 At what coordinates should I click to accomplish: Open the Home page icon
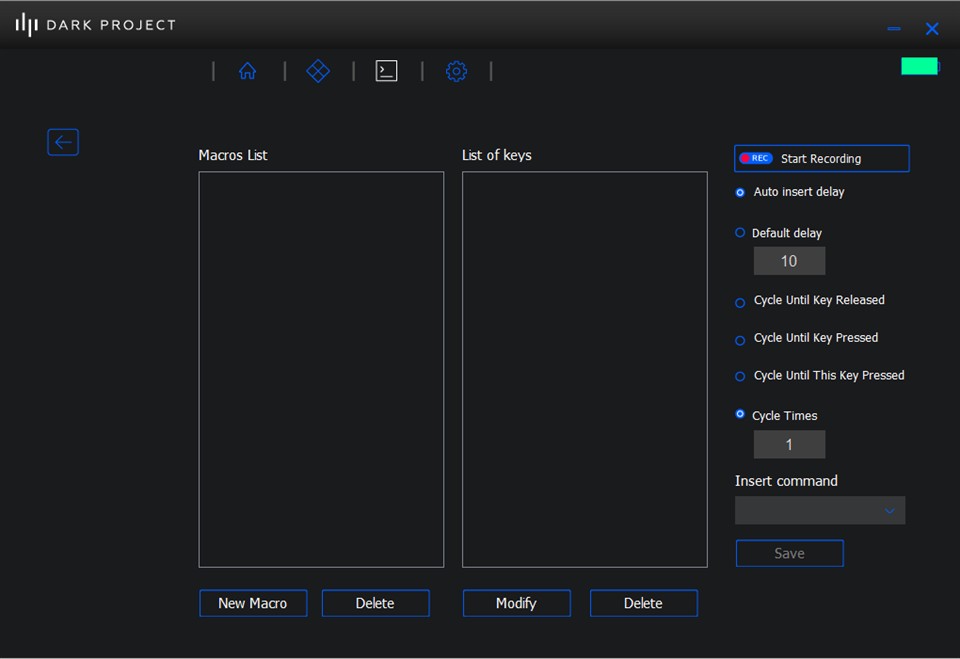247,71
